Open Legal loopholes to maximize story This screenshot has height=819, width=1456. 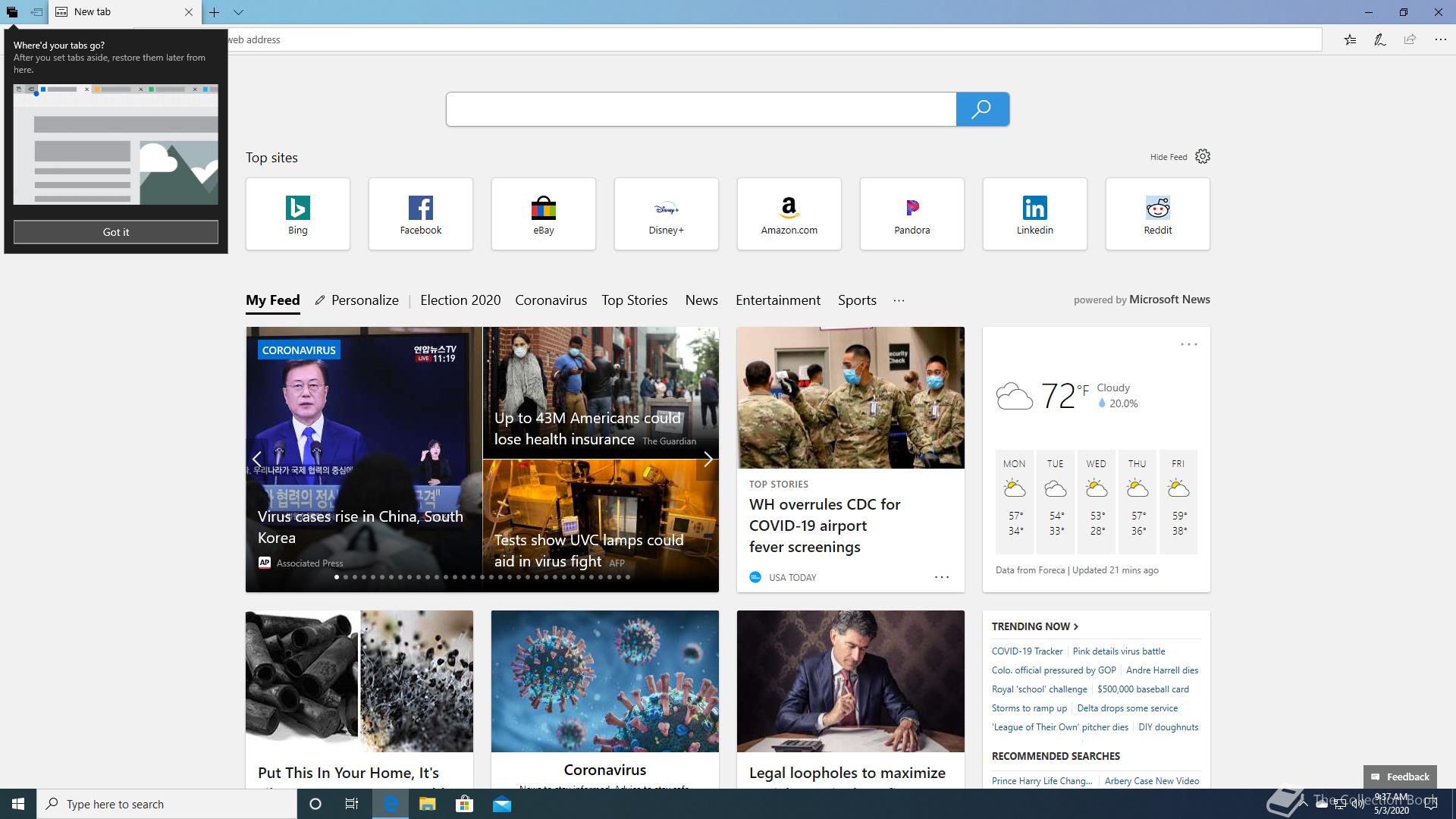(x=847, y=773)
